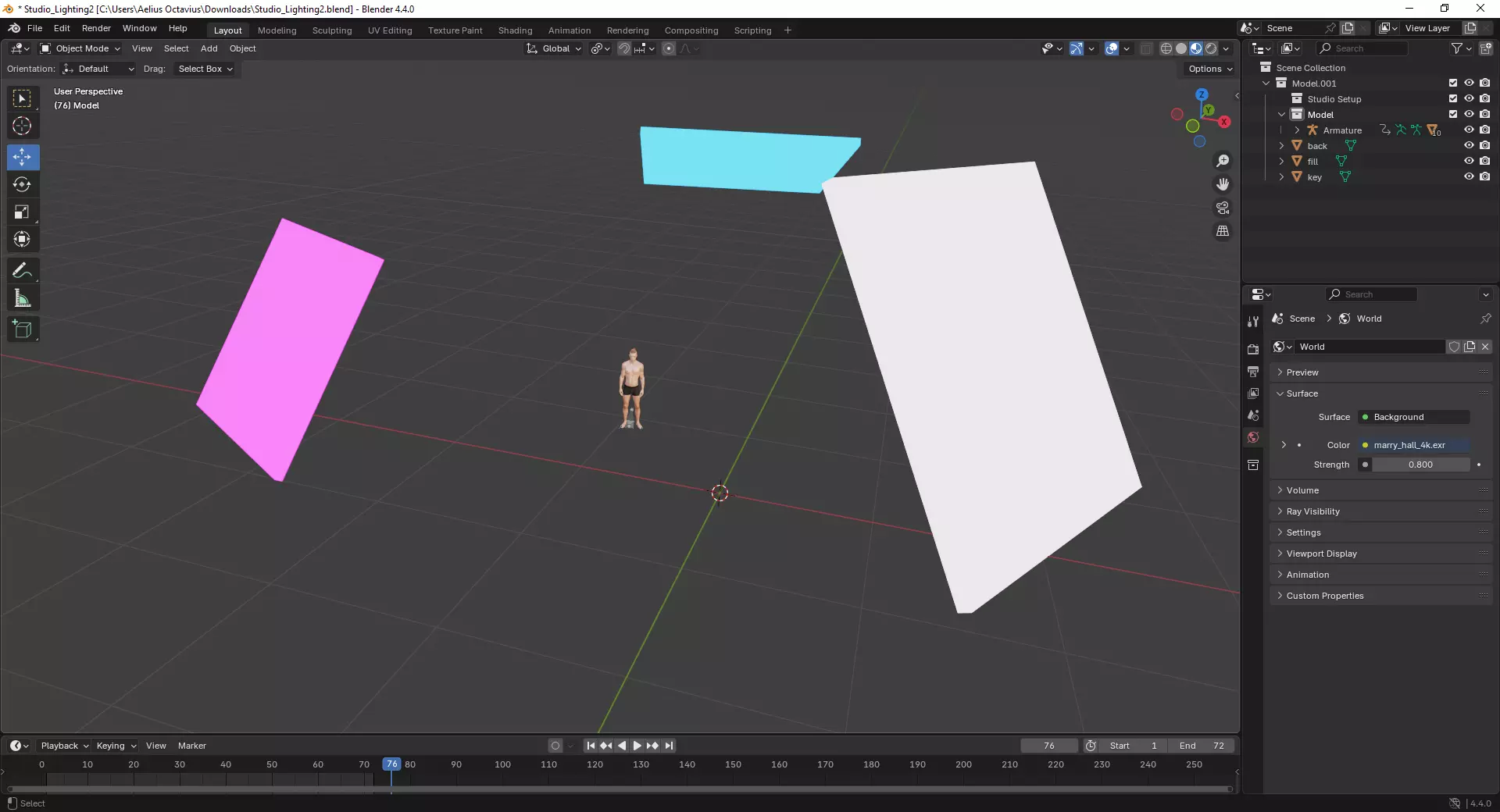Choose the Move tool
Screen dimensions: 1500x812
22,157
